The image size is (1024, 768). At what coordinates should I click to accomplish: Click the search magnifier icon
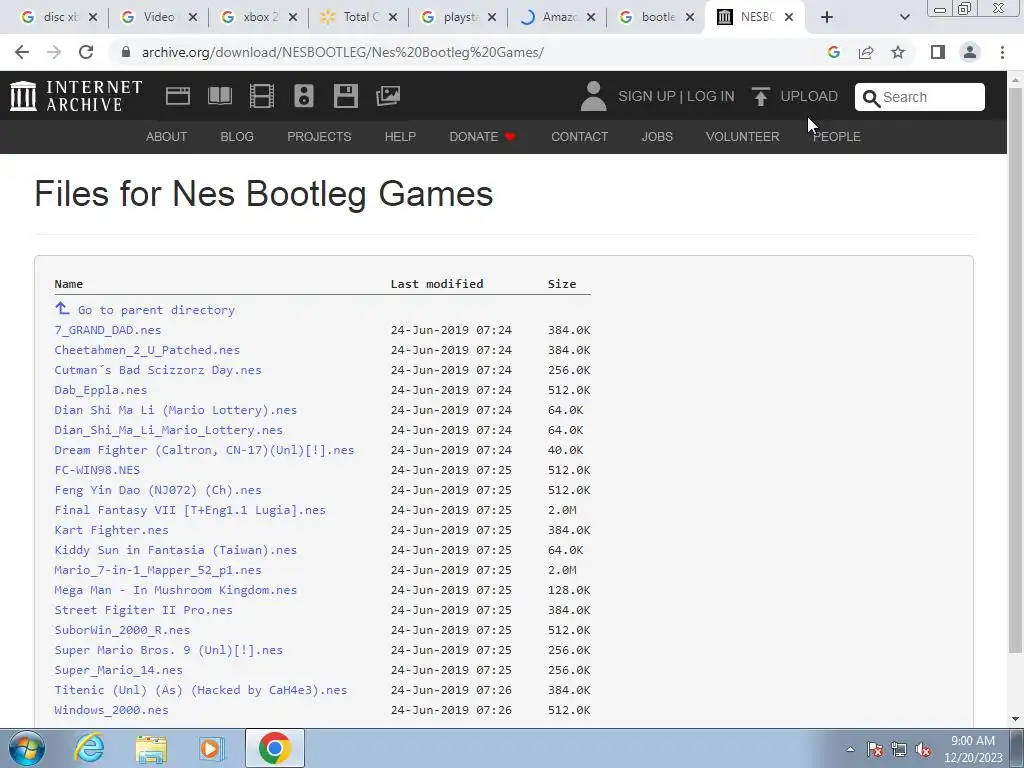pos(871,98)
